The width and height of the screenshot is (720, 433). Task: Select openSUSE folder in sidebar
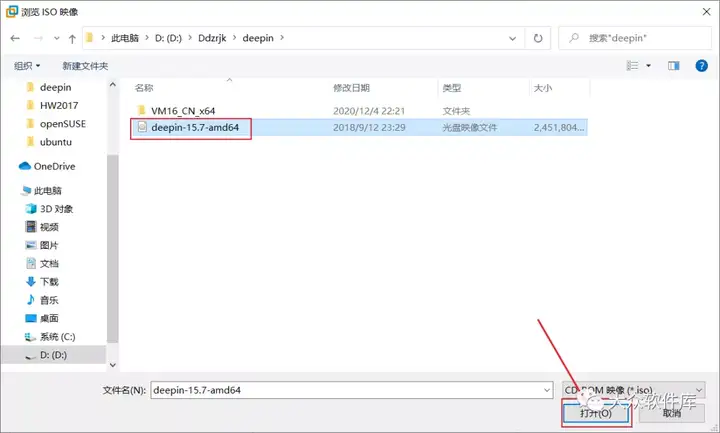pos(62,124)
